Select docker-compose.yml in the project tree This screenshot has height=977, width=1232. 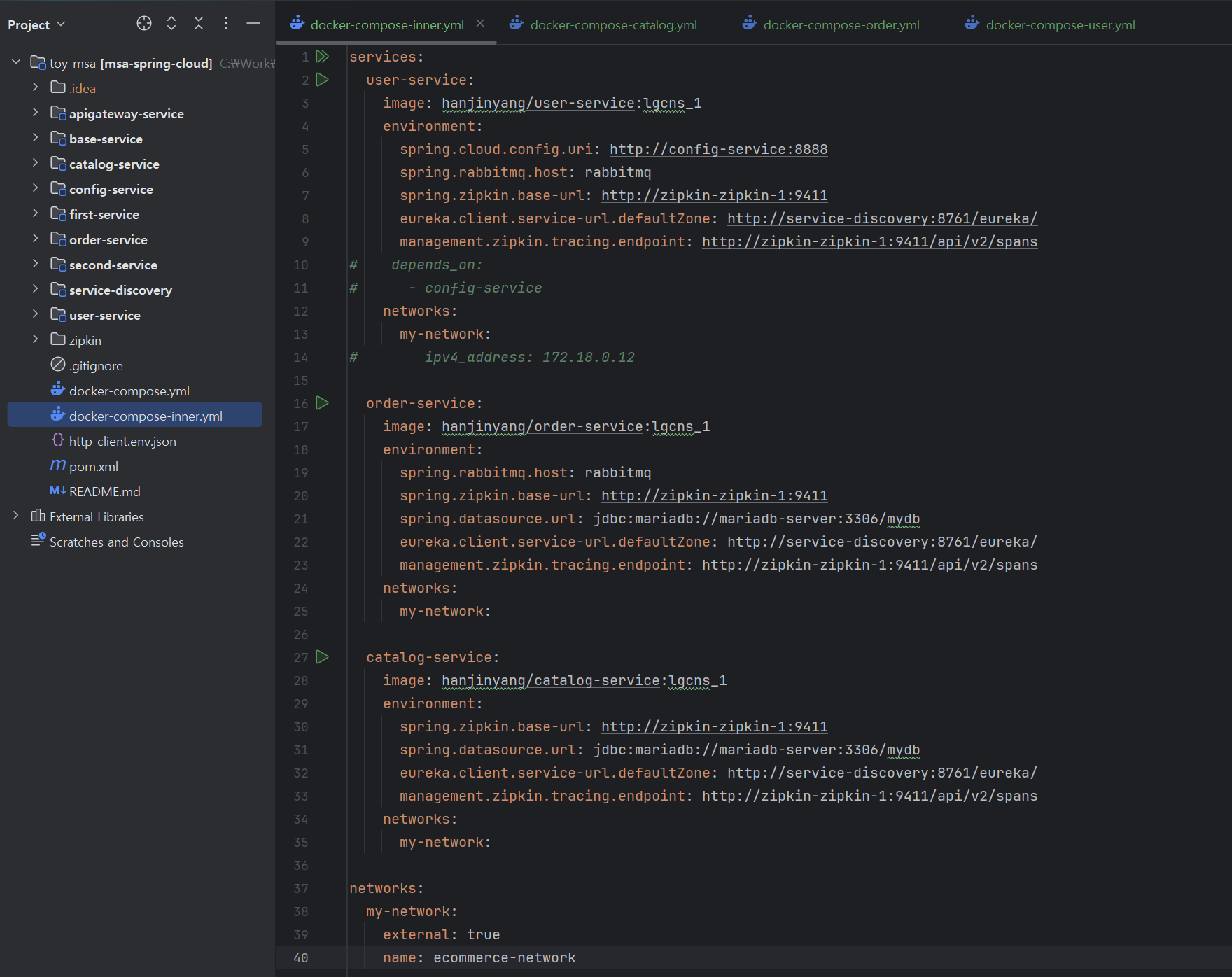(x=129, y=391)
